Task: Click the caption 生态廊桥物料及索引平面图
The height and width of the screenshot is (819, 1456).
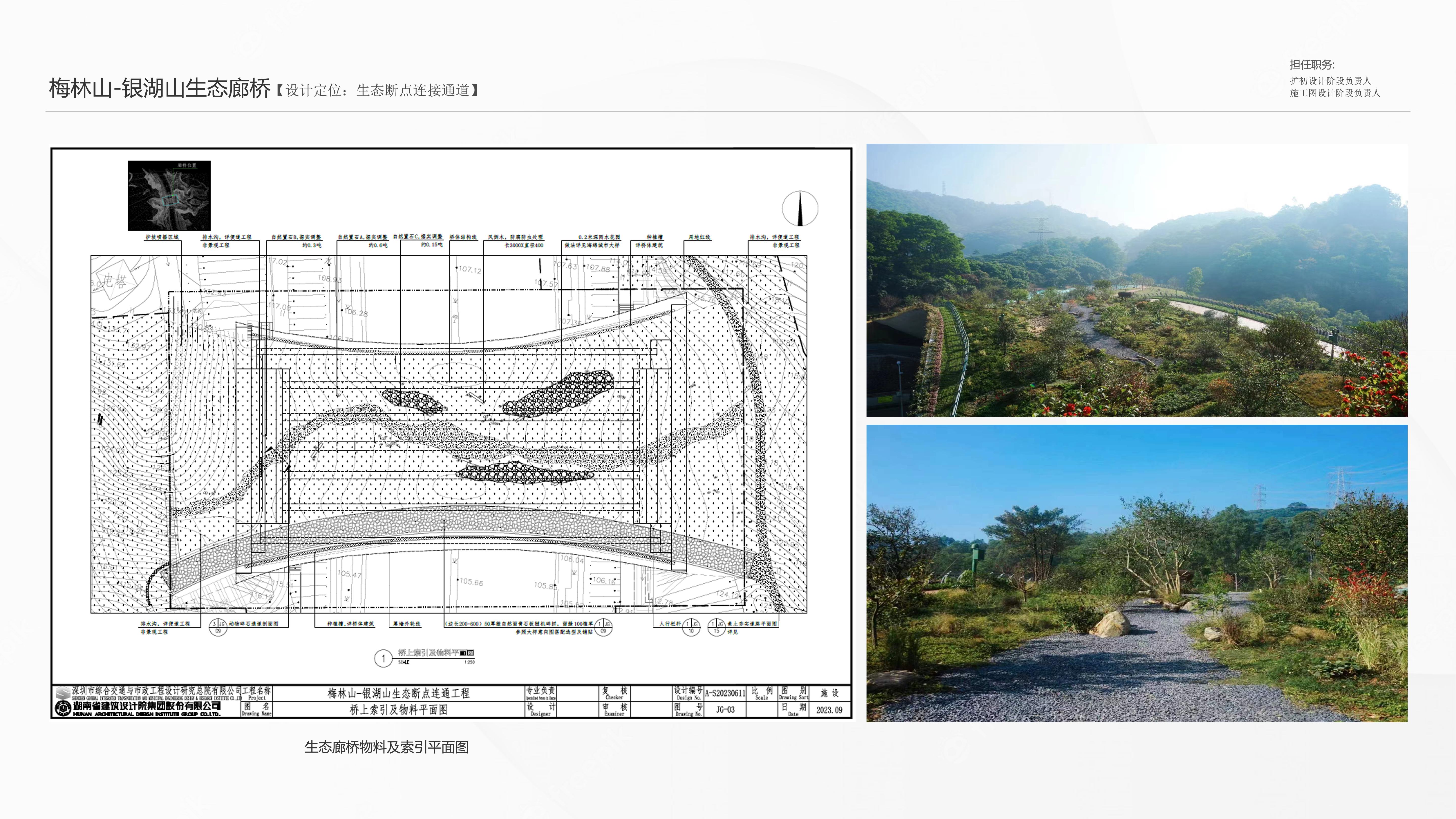Action: click(386, 747)
